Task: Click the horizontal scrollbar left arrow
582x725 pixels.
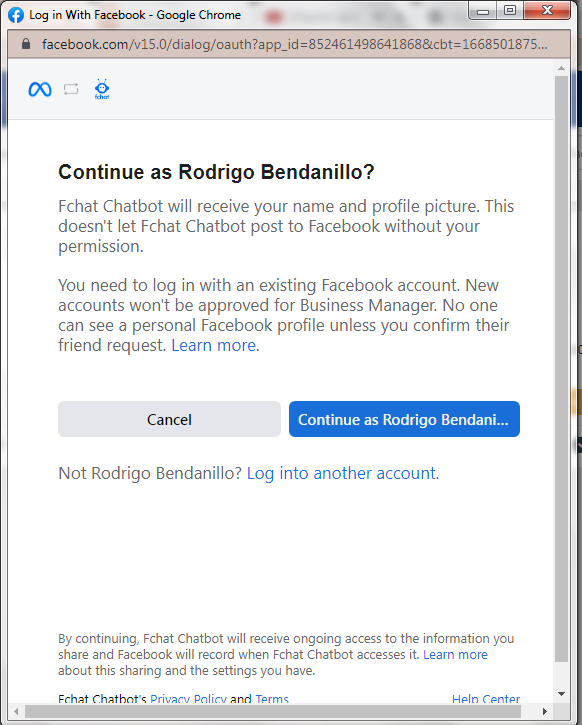Action: pyautogui.click(x=17, y=711)
